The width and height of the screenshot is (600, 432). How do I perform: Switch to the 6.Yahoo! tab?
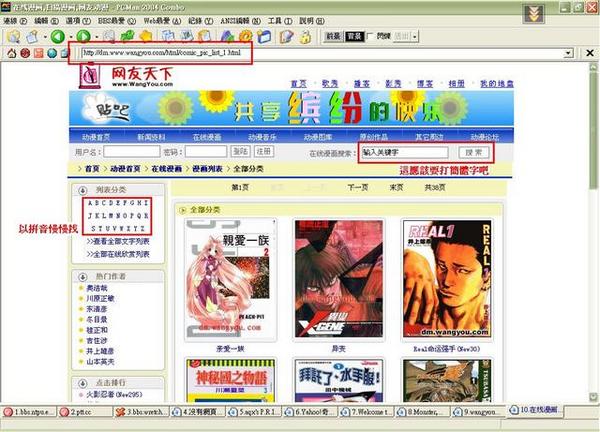tap(311, 412)
